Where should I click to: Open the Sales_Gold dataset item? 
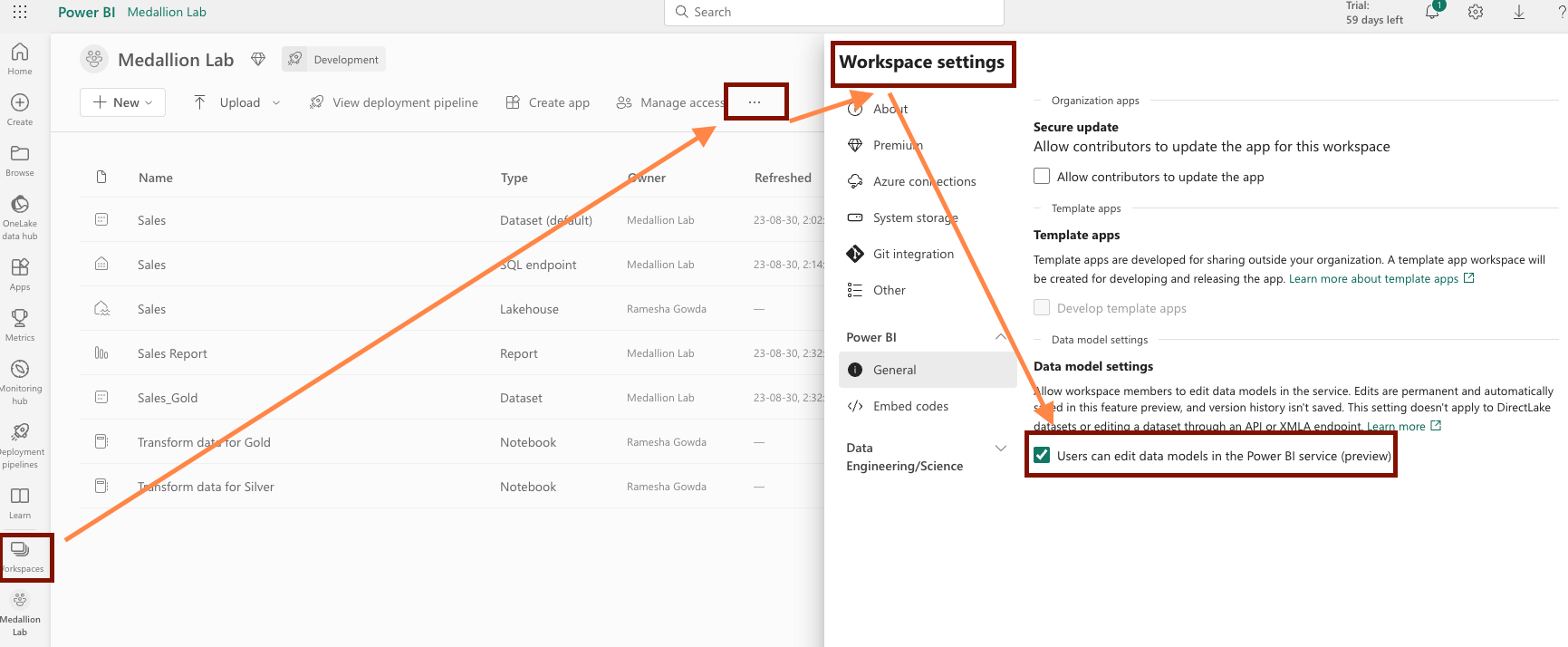(x=168, y=398)
